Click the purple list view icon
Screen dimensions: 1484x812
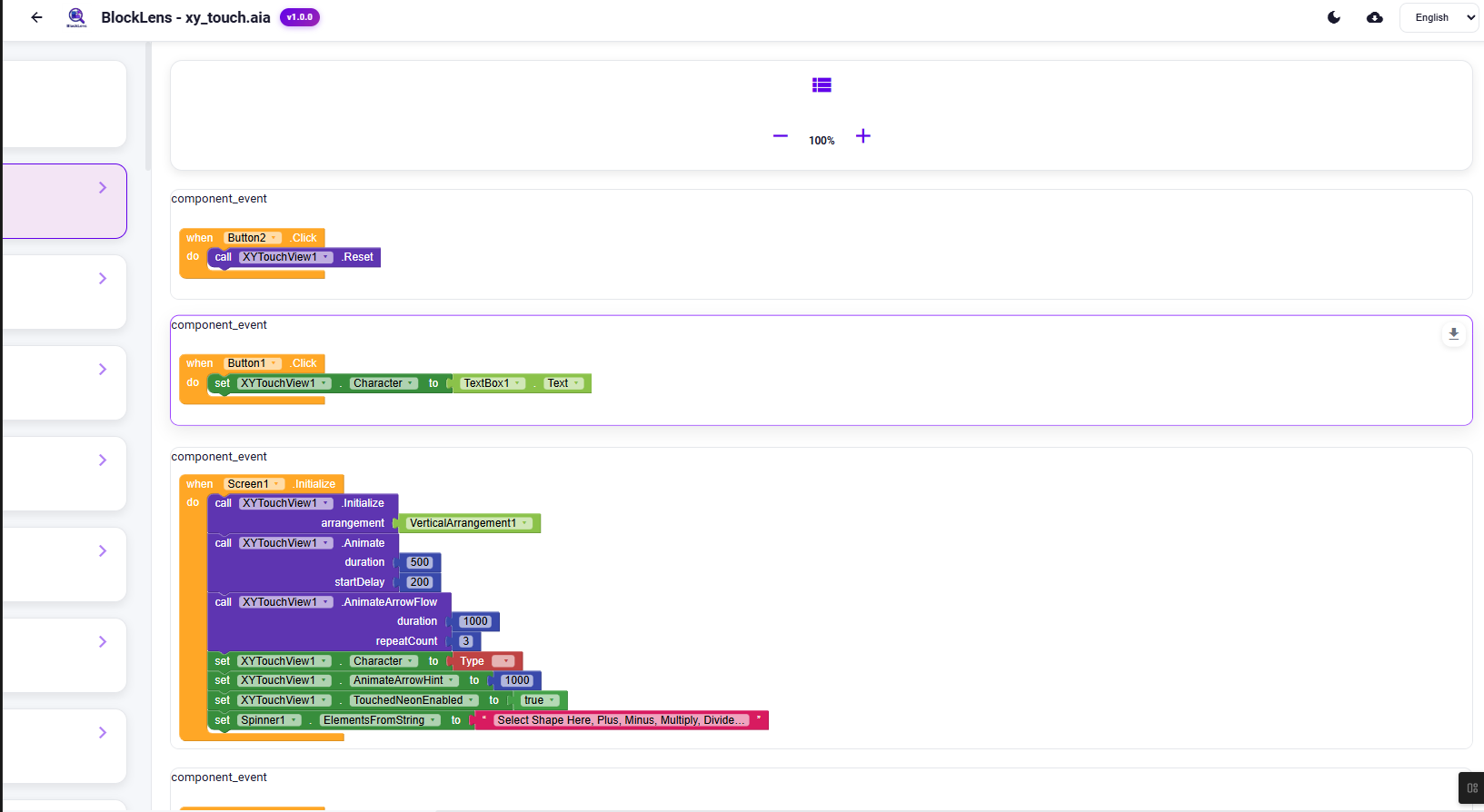point(822,84)
